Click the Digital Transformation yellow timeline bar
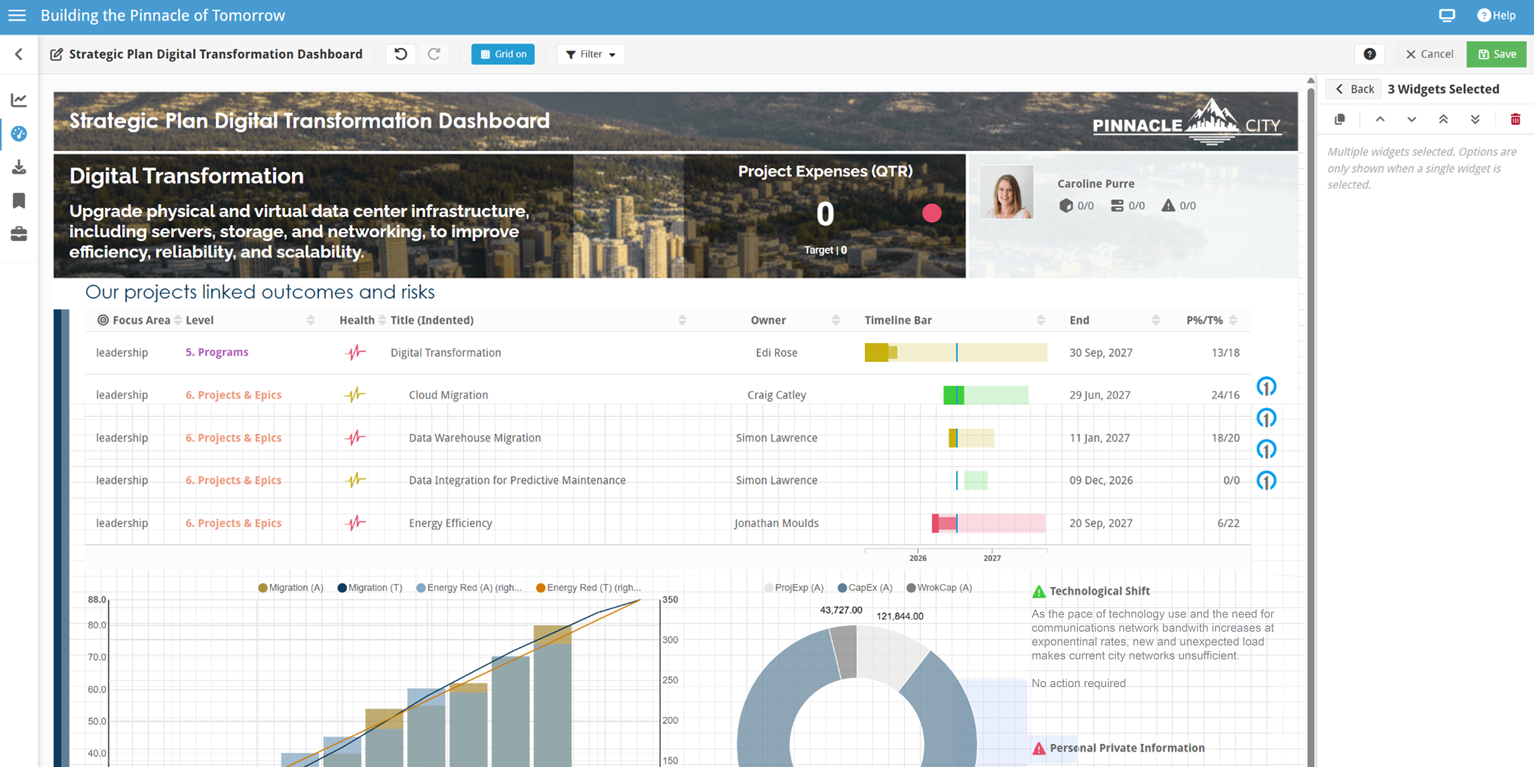The width and height of the screenshot is (1534, 767). (956, 353)
